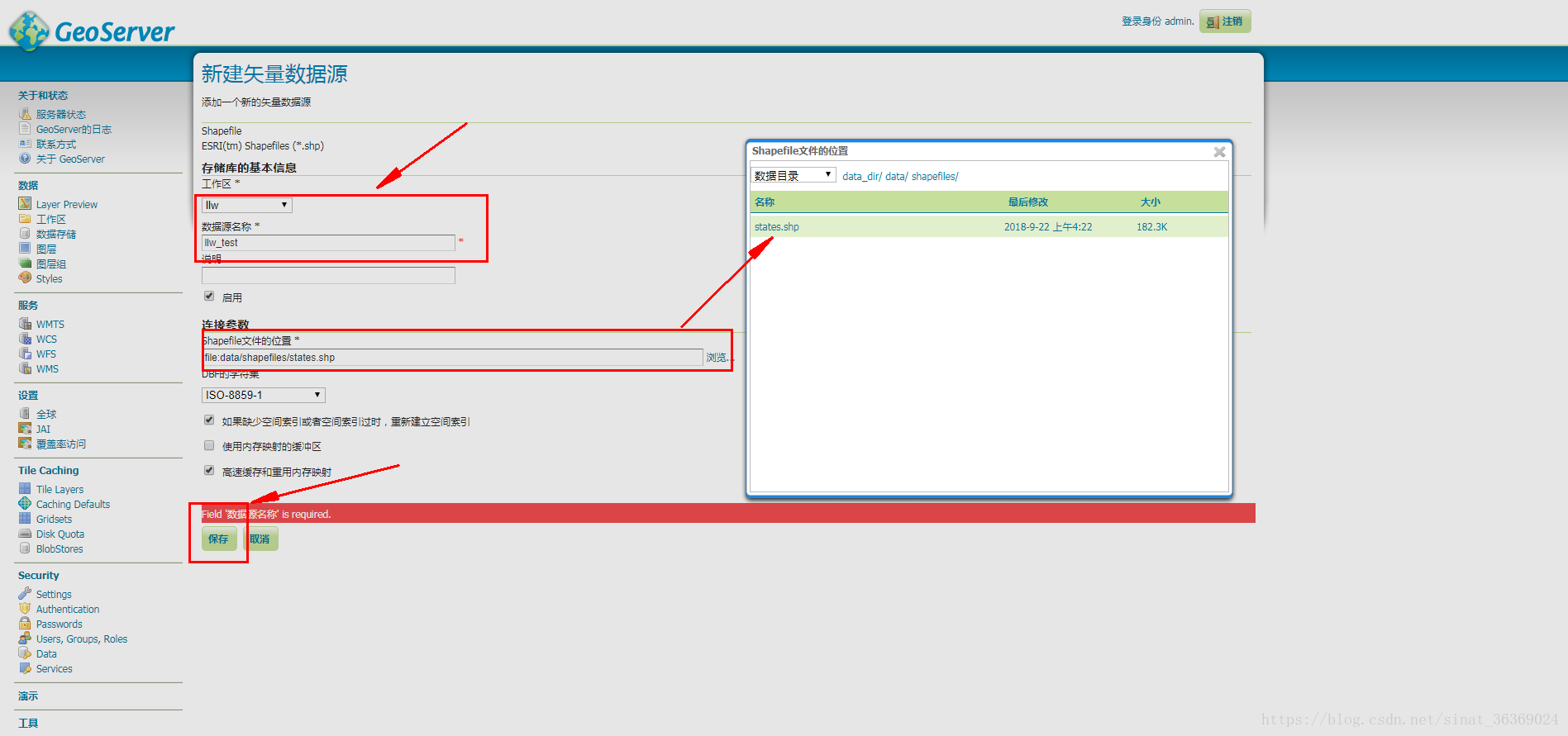The image size is (1568, 736).
Task: Click the About GeoServer info icon
Action: point(25,159)
